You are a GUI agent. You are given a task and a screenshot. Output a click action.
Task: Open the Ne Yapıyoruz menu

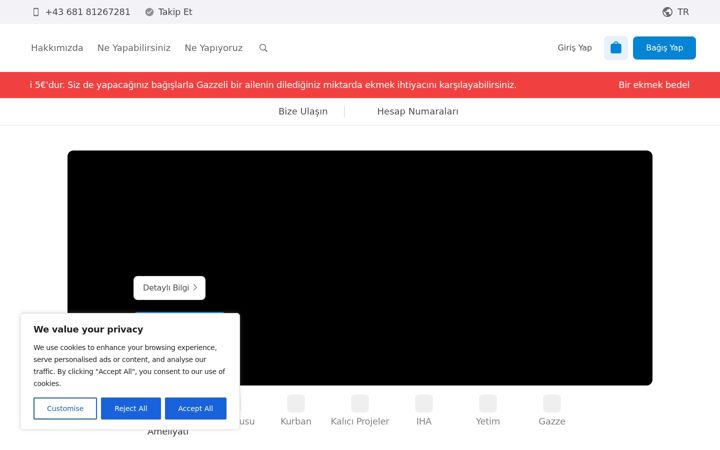(x=214, y=48)
